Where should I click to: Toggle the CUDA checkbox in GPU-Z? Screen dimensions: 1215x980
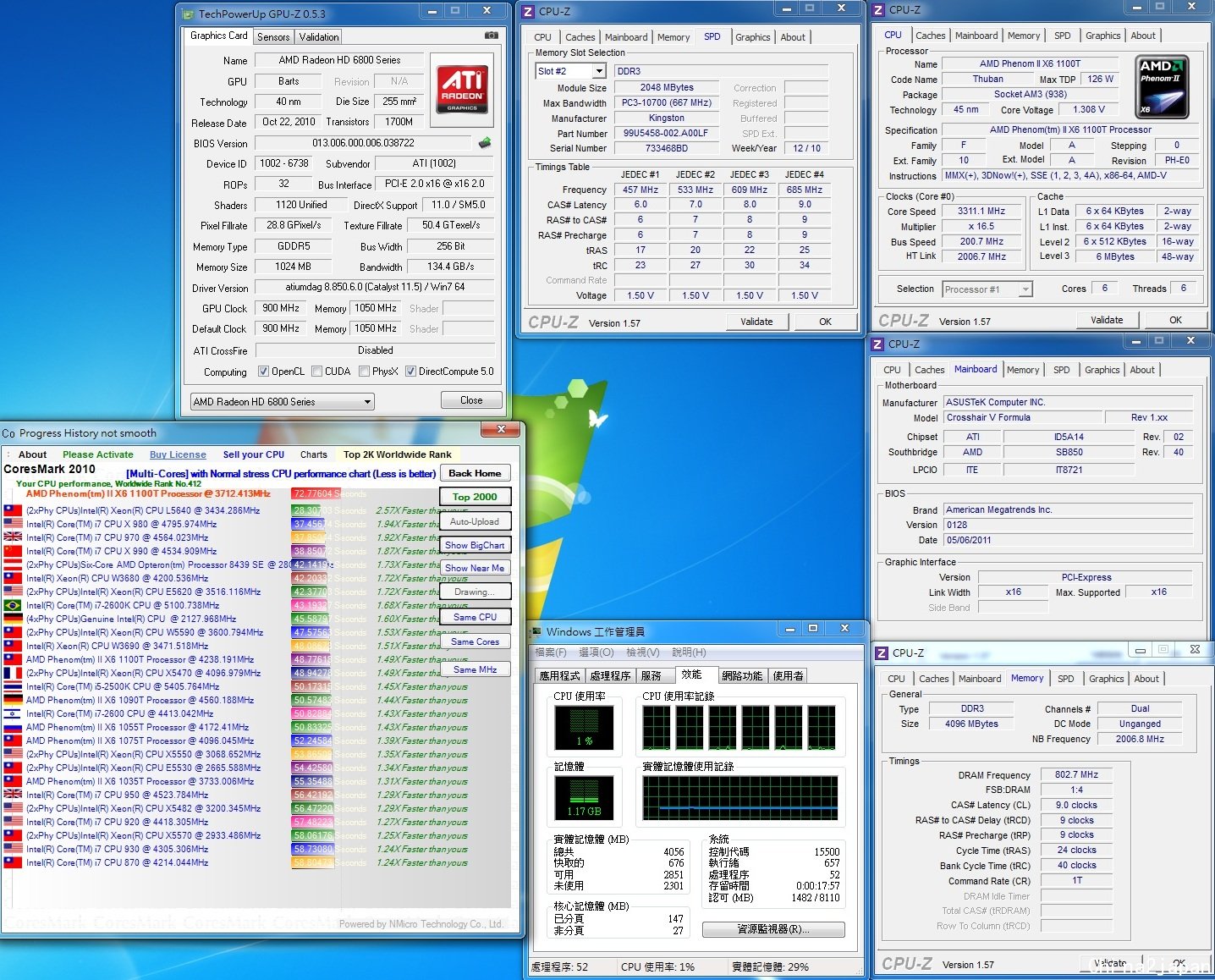pos(316,371)
